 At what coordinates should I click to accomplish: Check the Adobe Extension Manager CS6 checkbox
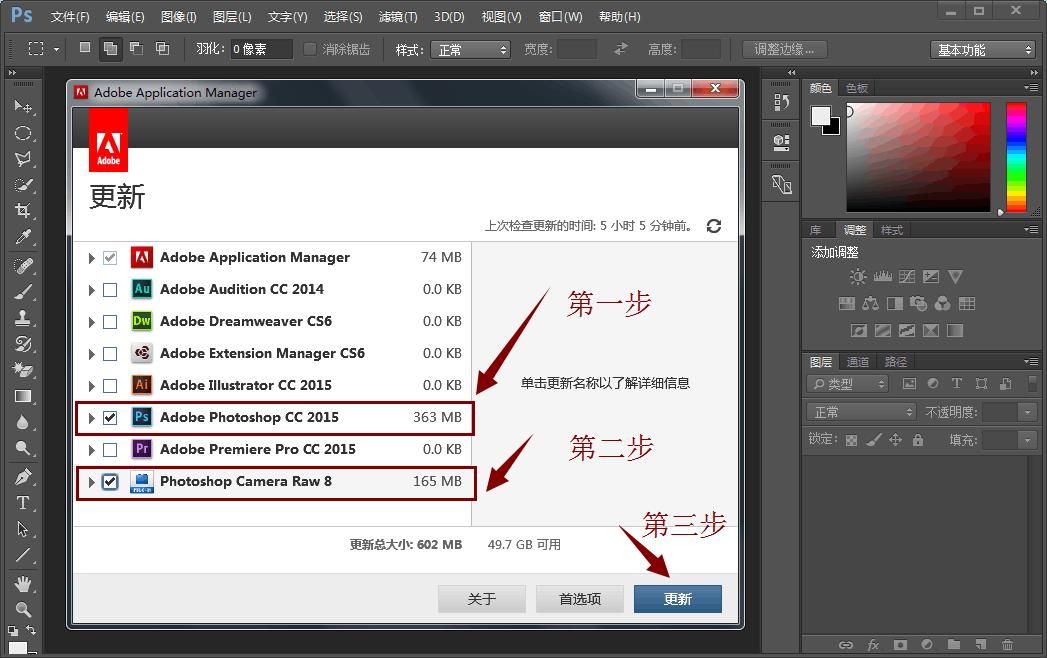pyautogui.click(x=110, y=354)
